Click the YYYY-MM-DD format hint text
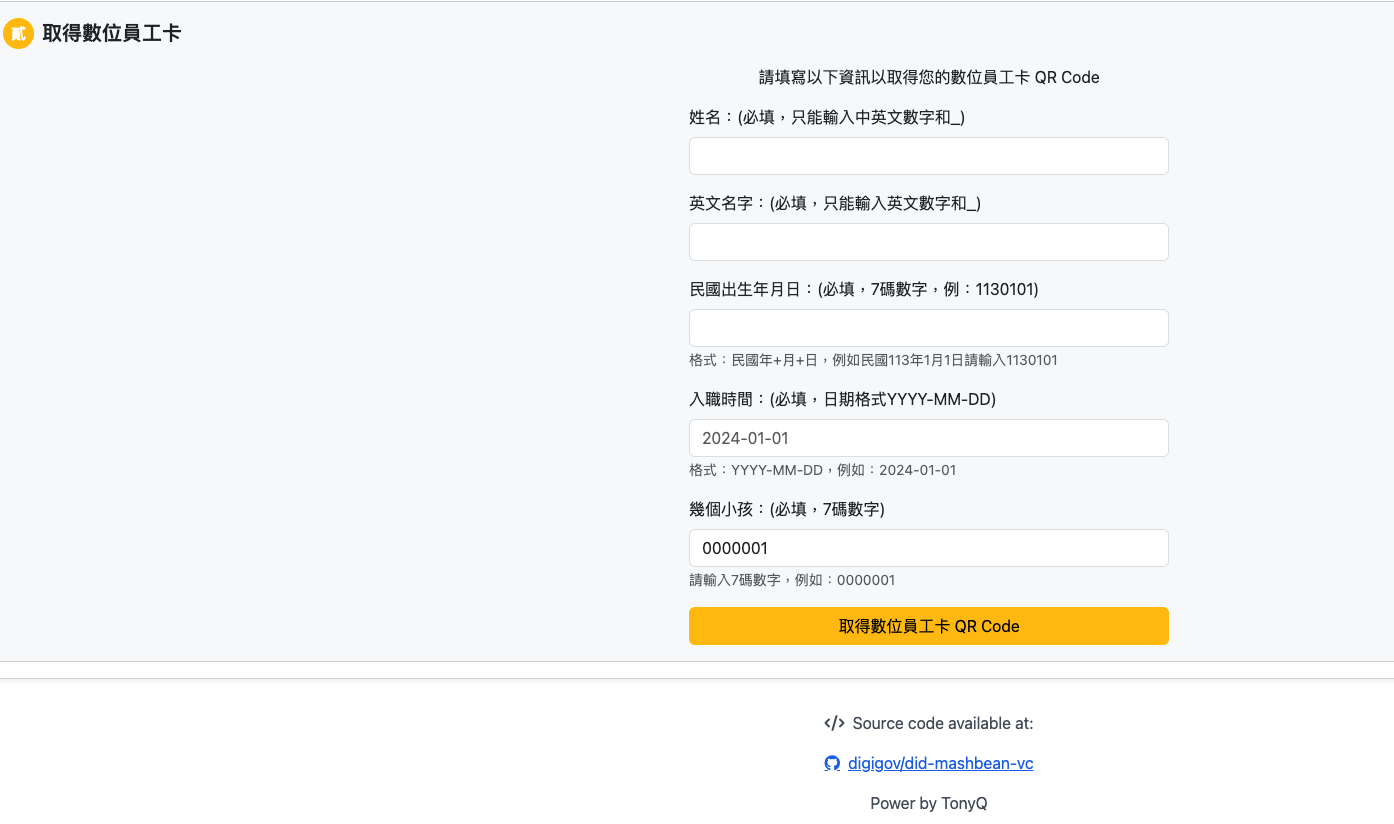The width and height of the screenshot is (1394, 824). coord(822,470)
